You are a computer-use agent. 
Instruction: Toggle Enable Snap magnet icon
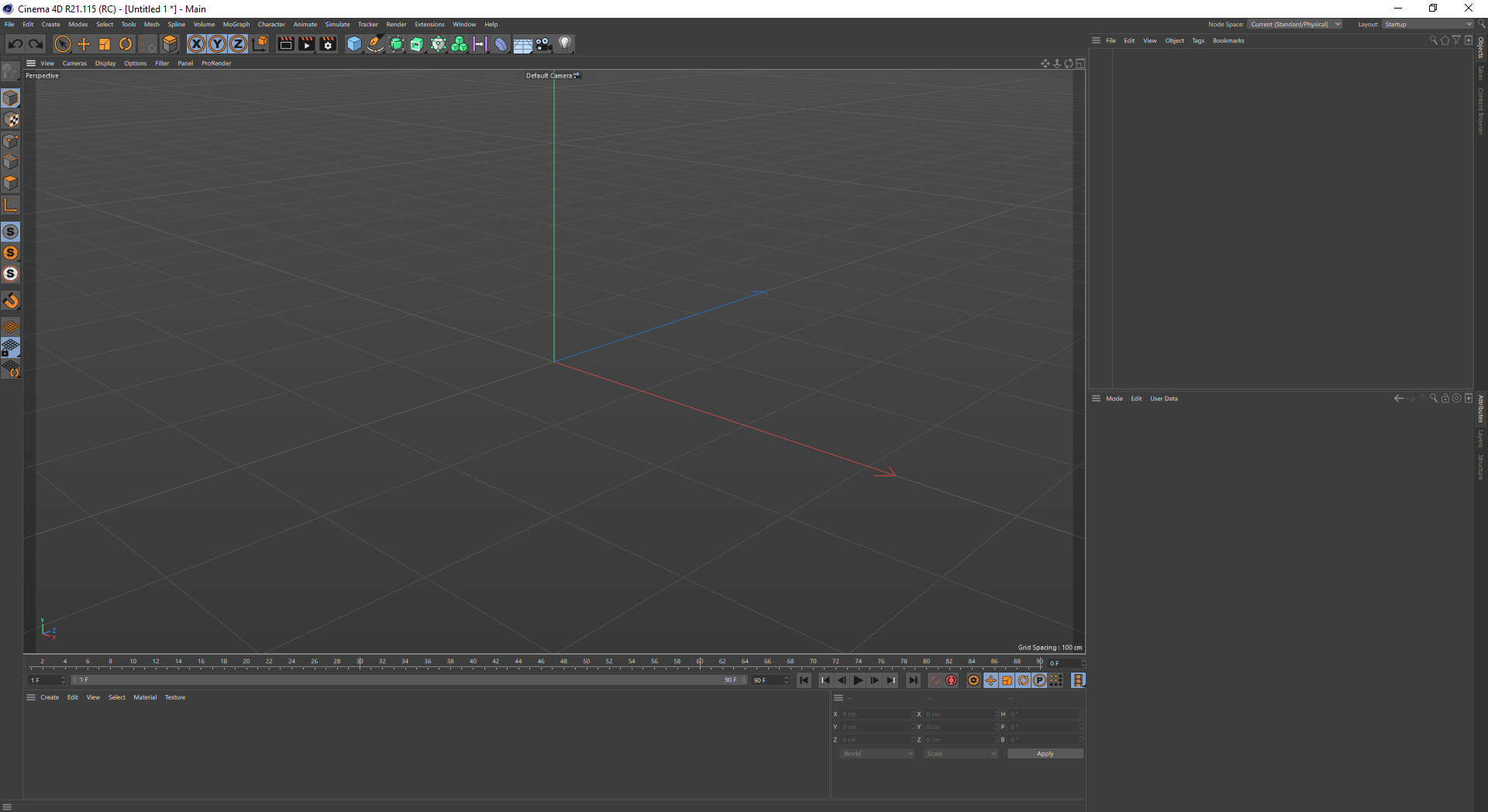[11, 301]
